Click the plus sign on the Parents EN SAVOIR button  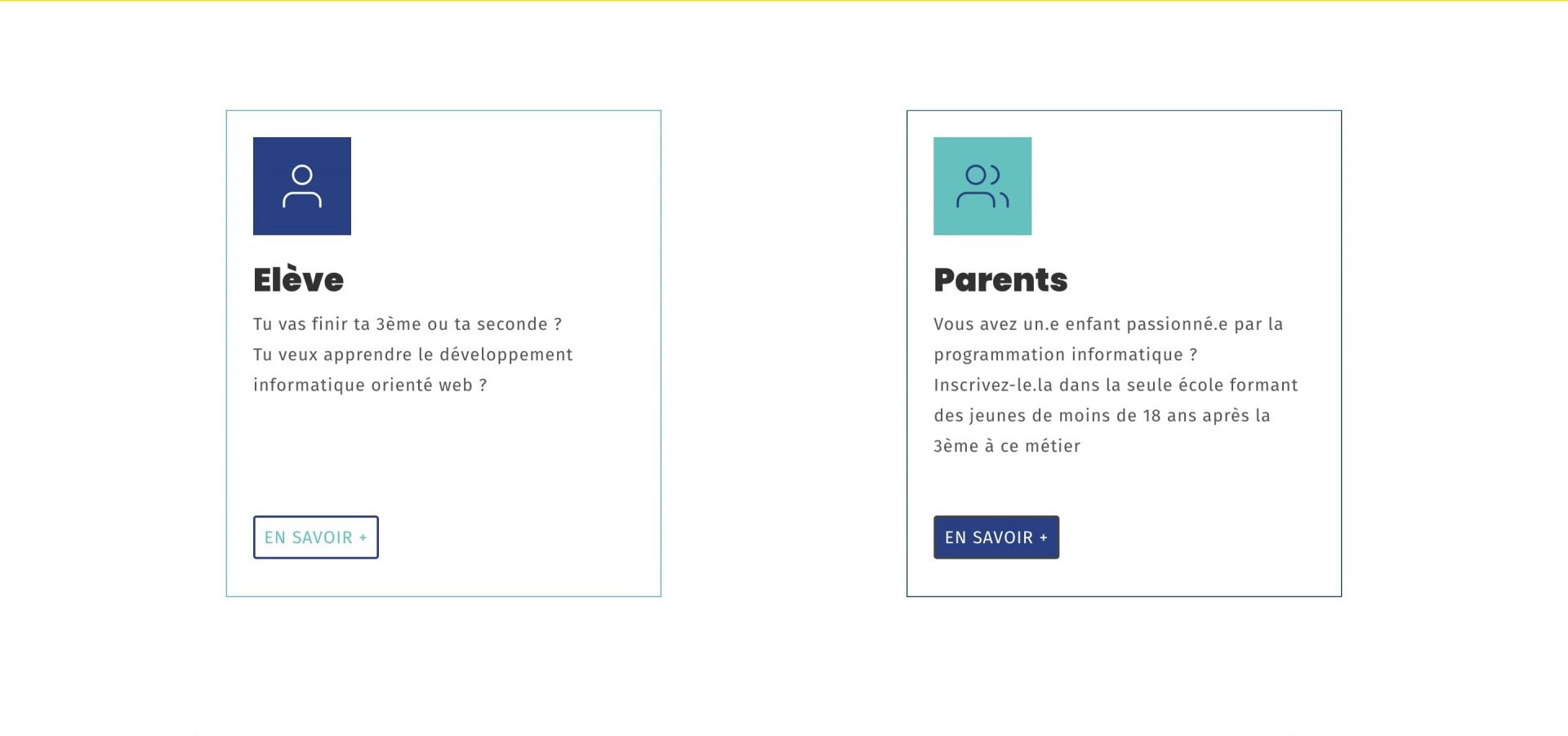tap(1043, 538)
